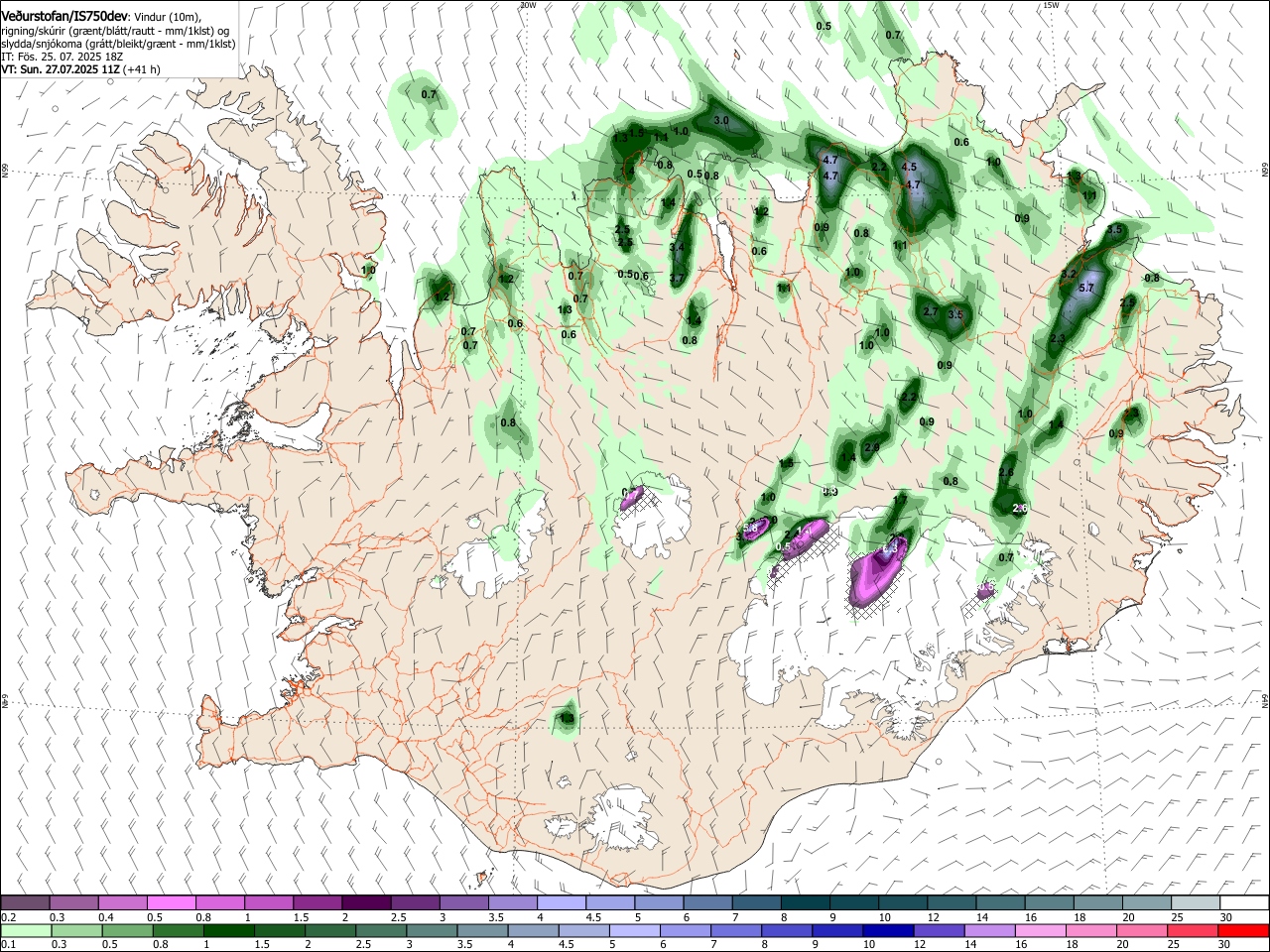
Task: Click the gray-green 3–3.5 lower legend swatch
Action: click(x=432, y=931)
